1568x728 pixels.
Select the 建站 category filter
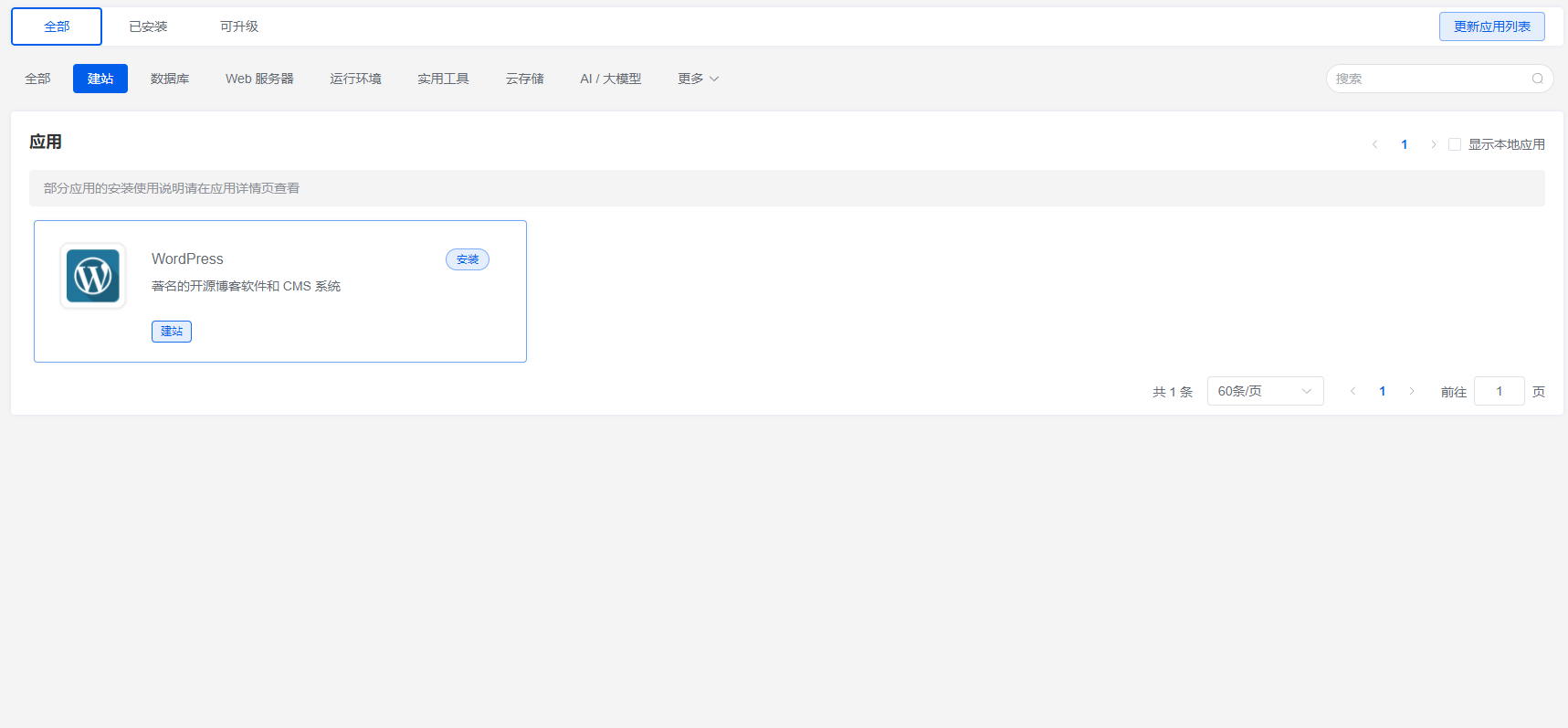coord(100,79)
